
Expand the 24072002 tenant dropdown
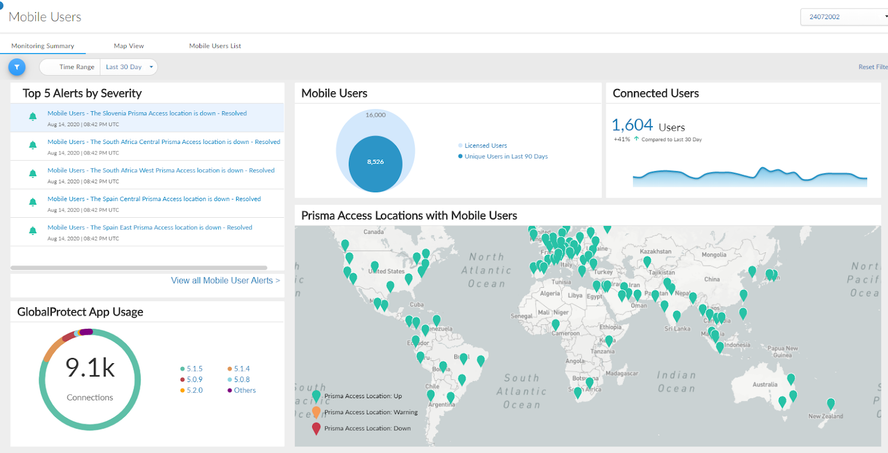842,17
